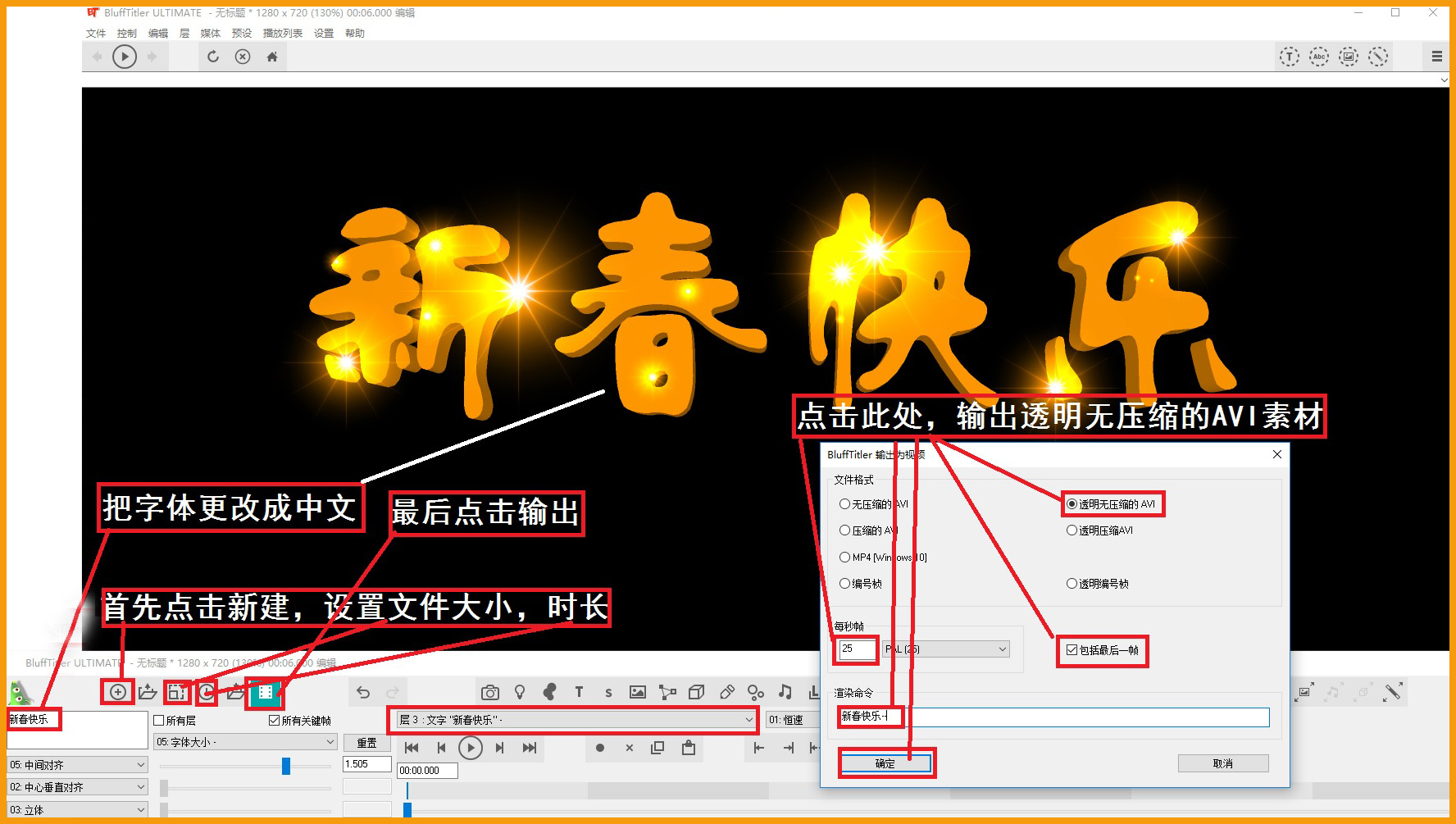Add a 3D model cube layer
This screenshot has height=824, width=1456.
pyautogui.click(x=697, y=692)
